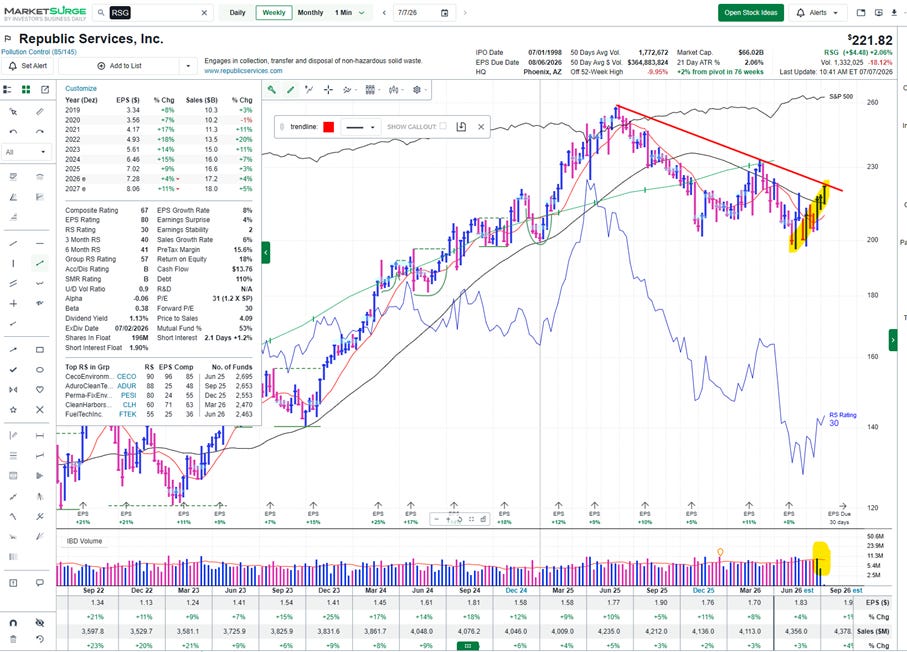The width and height of the screenshot is (907, 652).
Task: Open ADUR ticker link in Top RS group
Action: 127,386
